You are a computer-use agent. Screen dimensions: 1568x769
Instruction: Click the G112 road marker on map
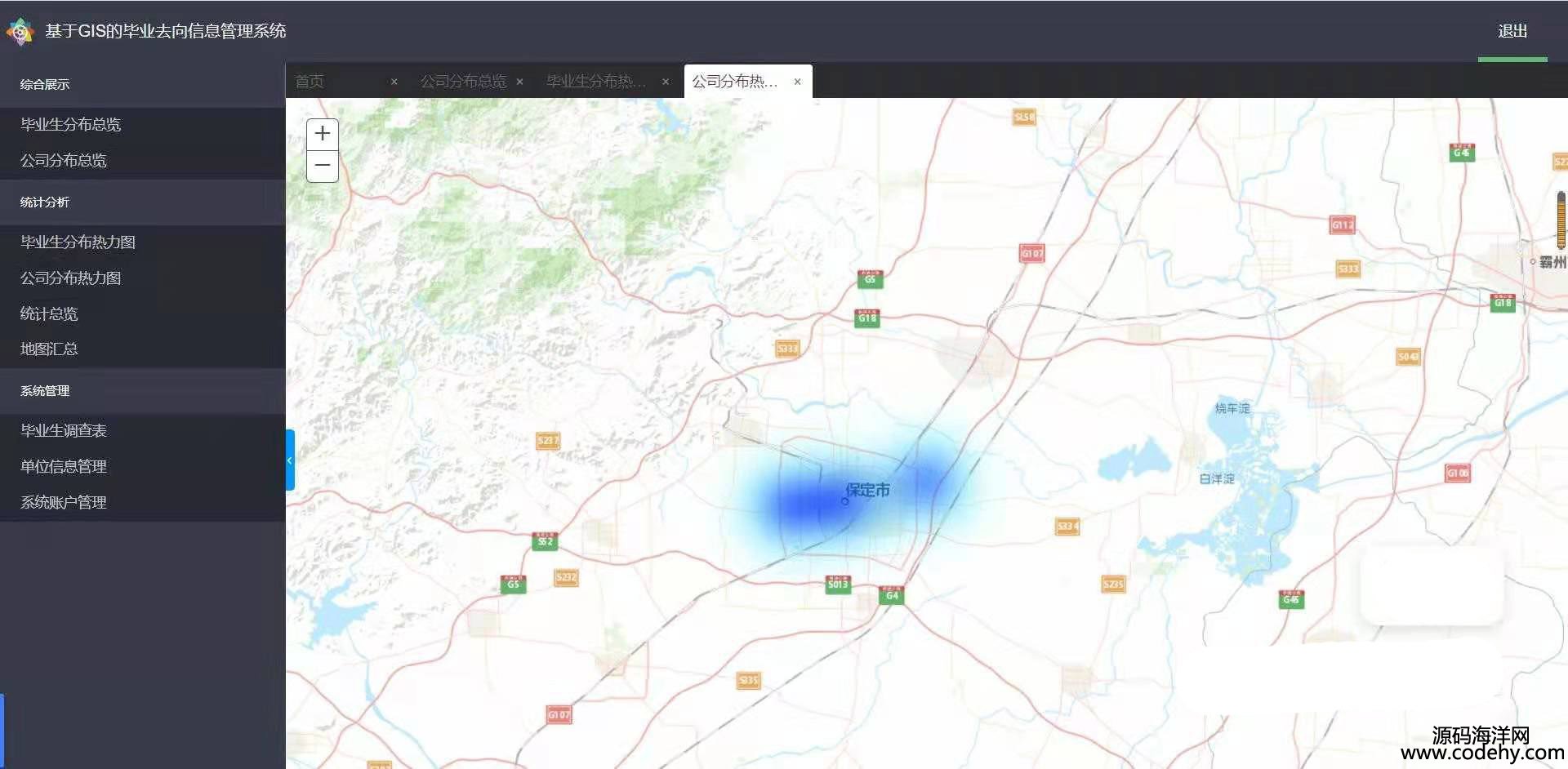click(1343, 224)
